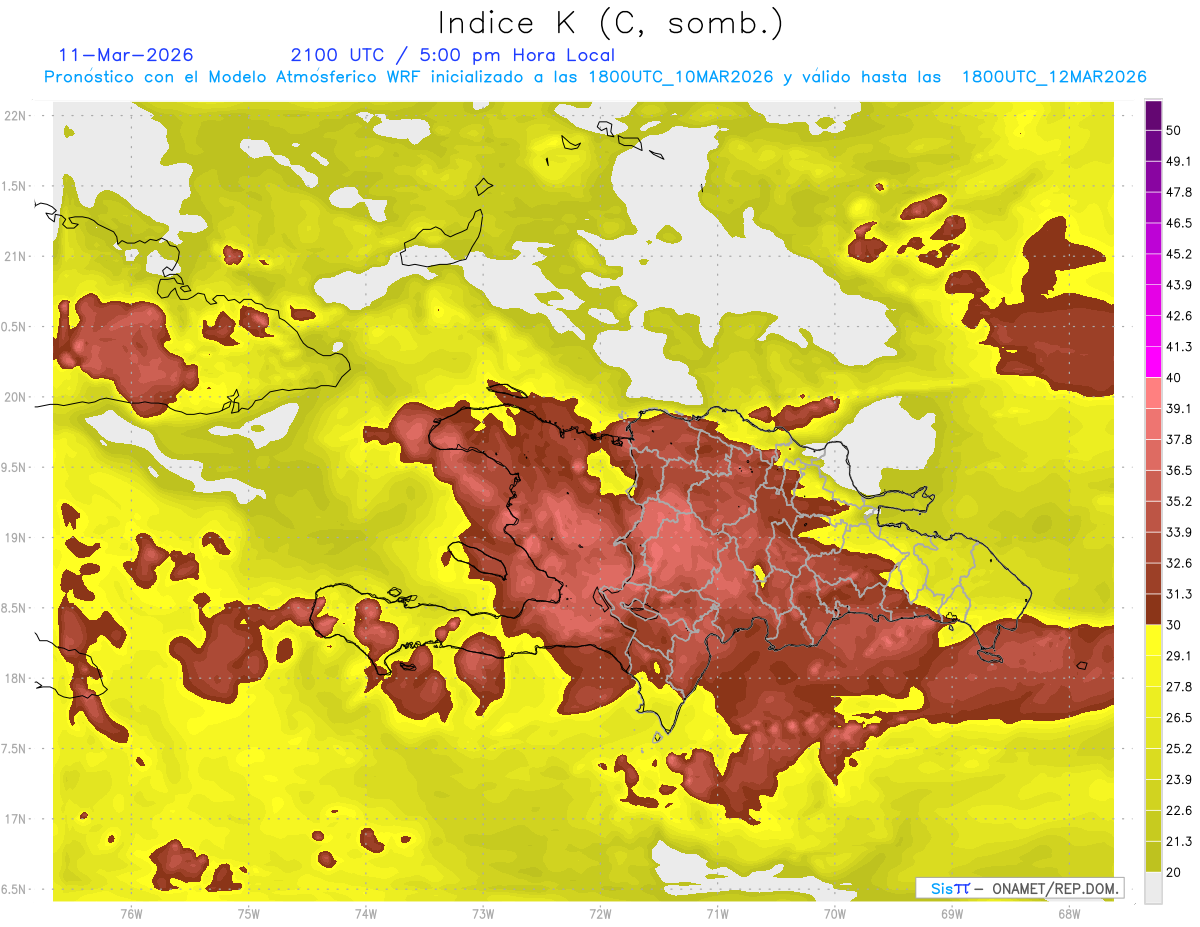This screenshot has height=927, width=1200.
Task: Click the 75W longitude label
Action: [248, 914]
